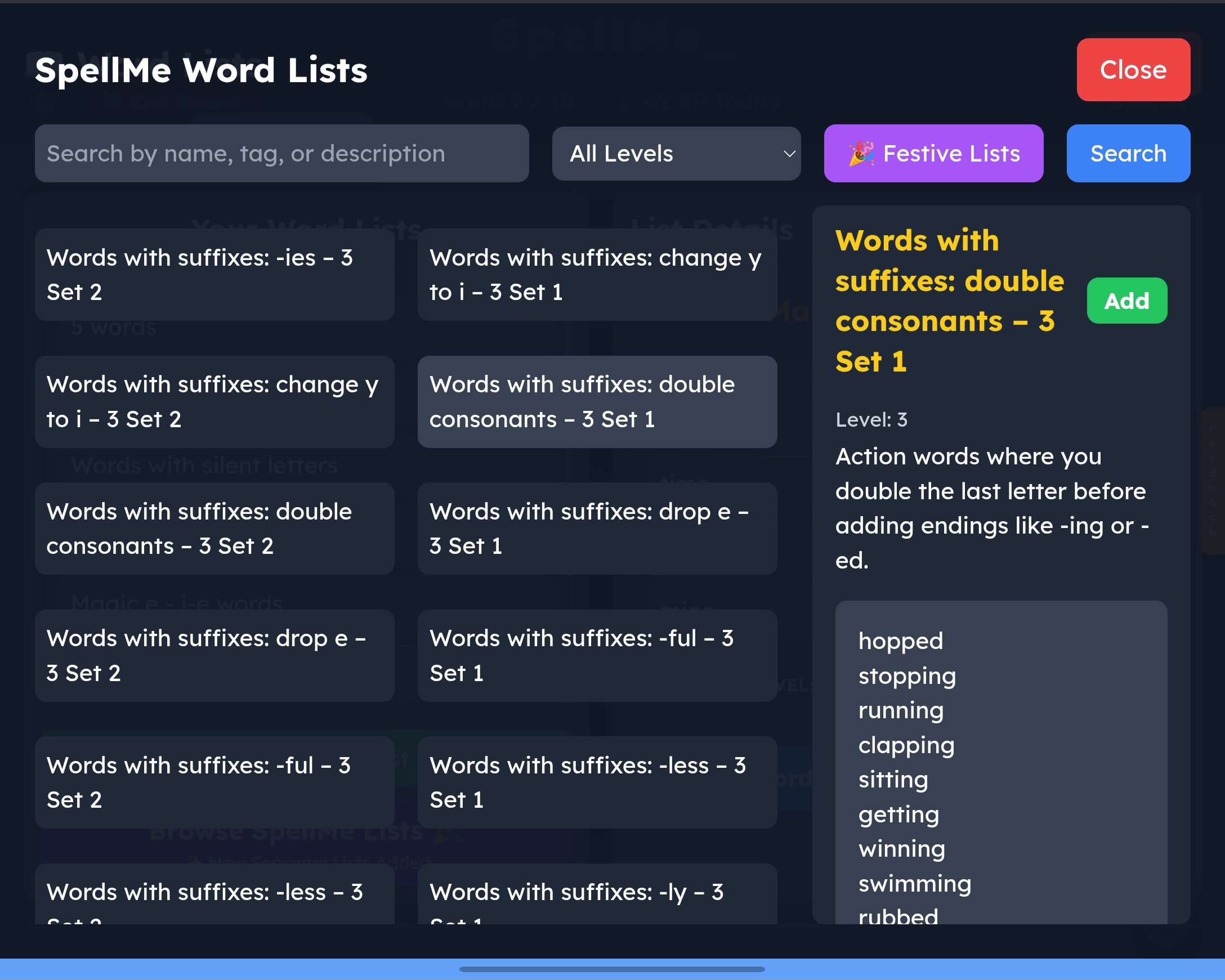1225x980 pixels.
Task: Open the Festive Lists filter
Action: (x=933, y=154)
